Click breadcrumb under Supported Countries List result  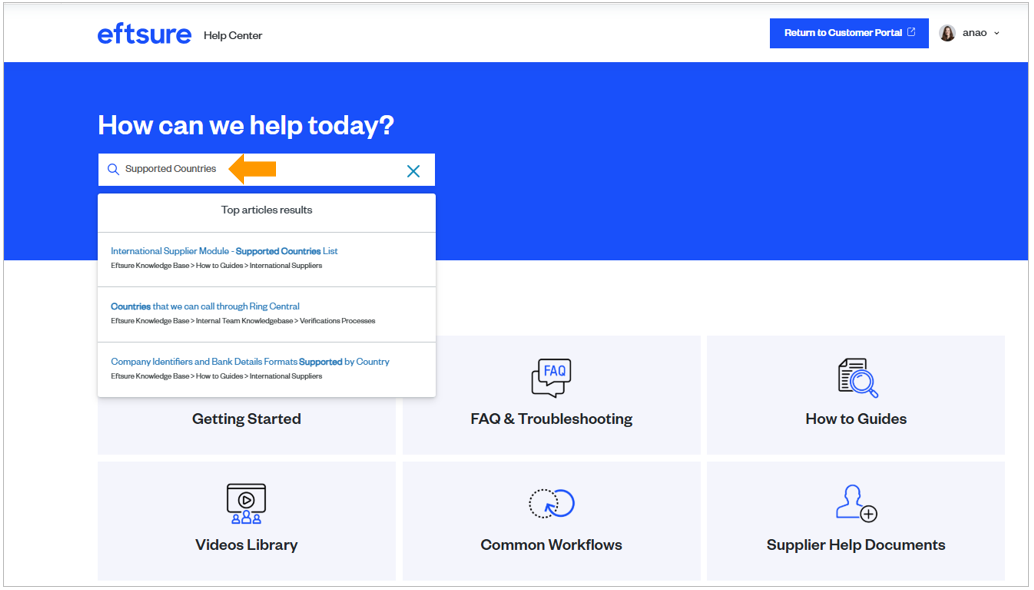216,266
